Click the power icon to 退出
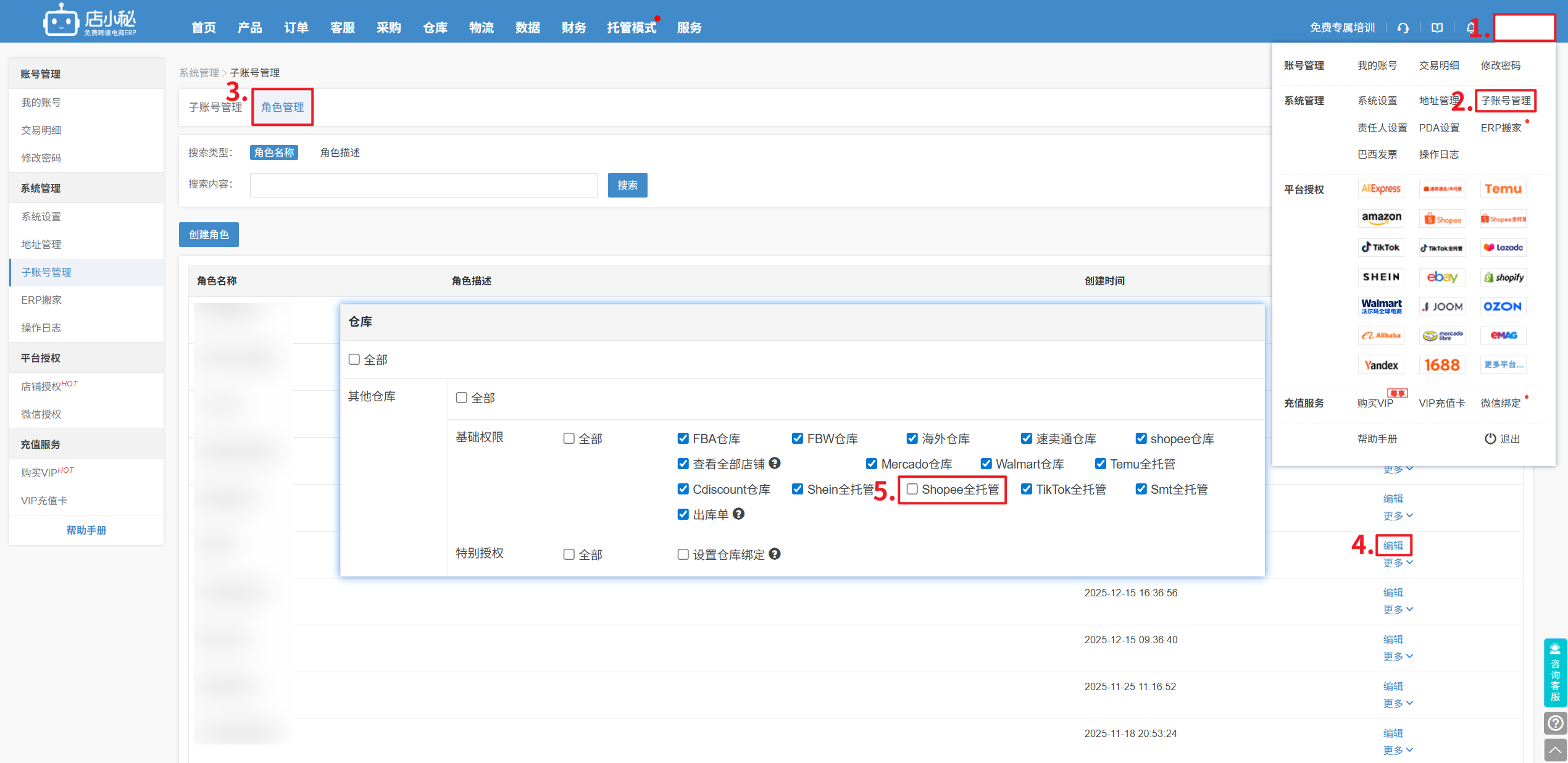The height and width of the screenshot is (763, 1568). pyautogui.click(x=1490, y=438)
